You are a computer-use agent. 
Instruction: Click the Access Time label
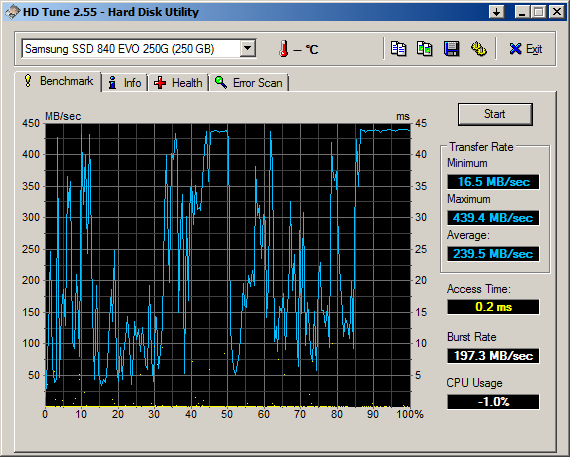coord(479,289)
